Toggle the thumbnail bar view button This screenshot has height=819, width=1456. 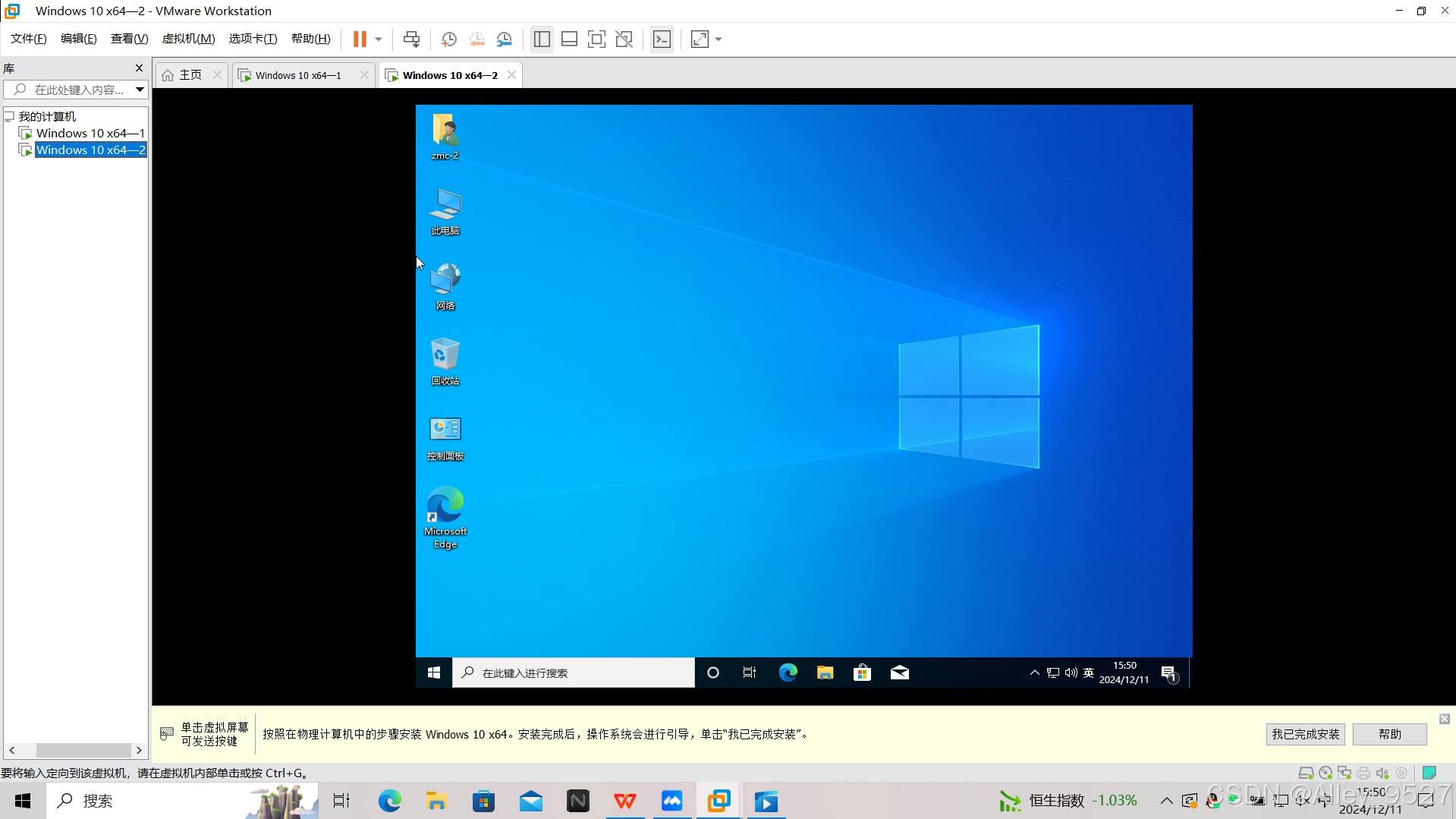(569, 39)
